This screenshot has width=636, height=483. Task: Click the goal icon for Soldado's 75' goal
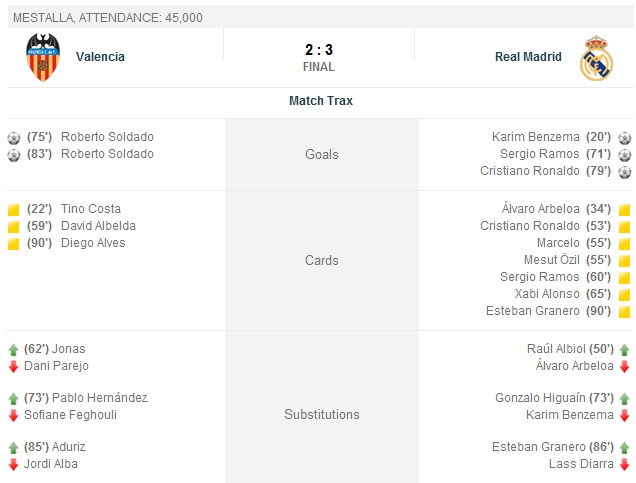pyautogui.click(x=13, y=138)
